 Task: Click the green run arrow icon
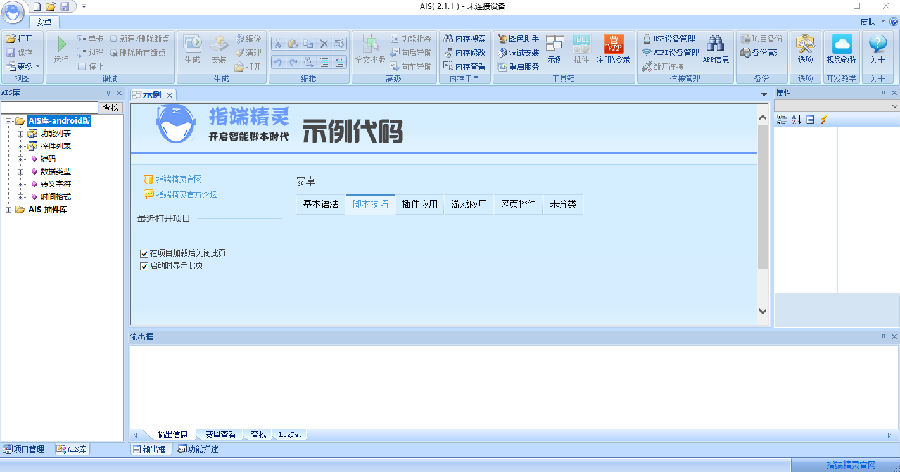[61, 44]
